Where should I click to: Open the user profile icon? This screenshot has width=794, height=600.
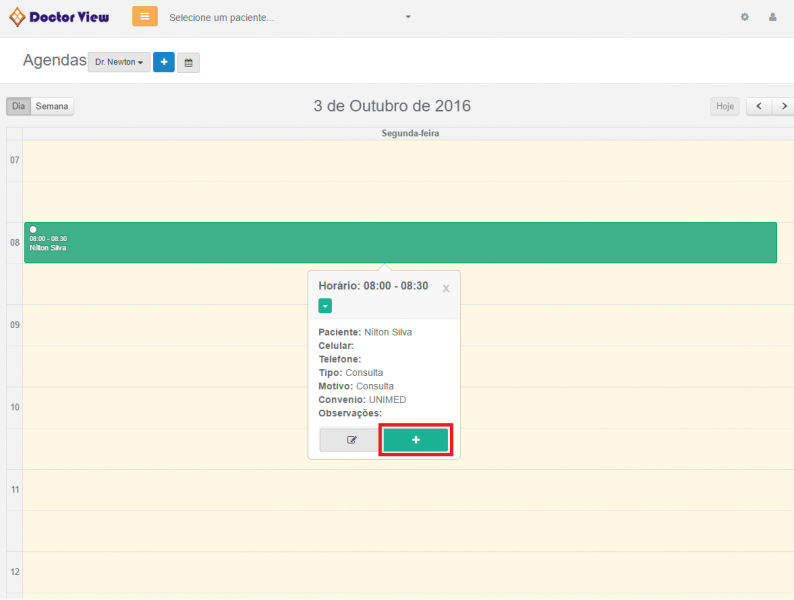(772, 17)
